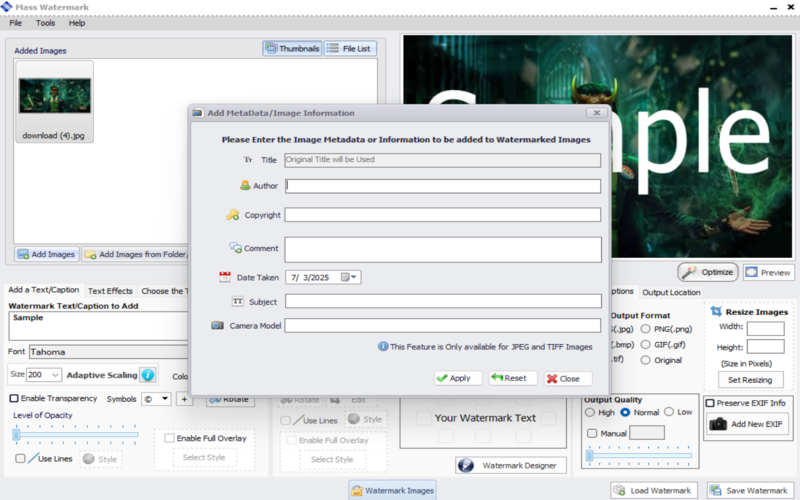Click into the Author field
800x500 pixels.
point(442,186)
